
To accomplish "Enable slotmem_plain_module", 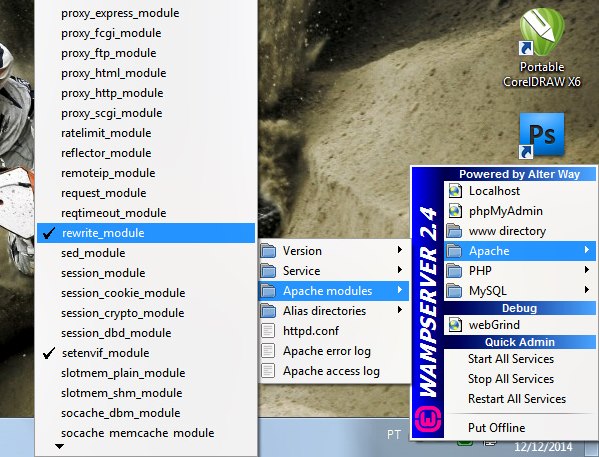I will tap(146, 373).
